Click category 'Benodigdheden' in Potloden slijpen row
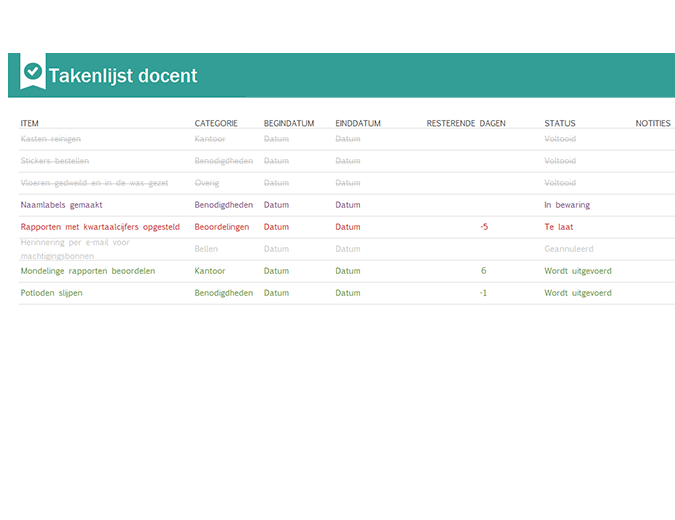675x520 pixels. coord(223,293)
